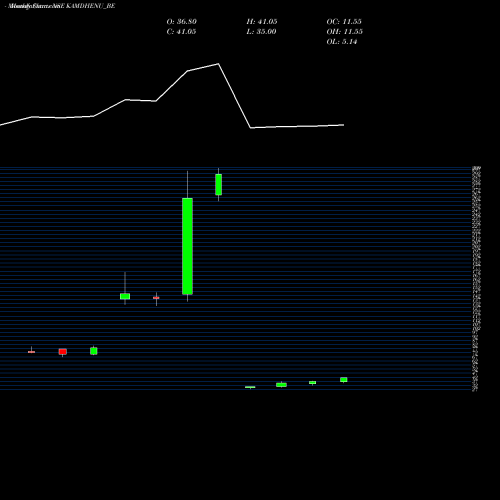
Task: Click the low price value L: 35.00
Action: [261, 32]
